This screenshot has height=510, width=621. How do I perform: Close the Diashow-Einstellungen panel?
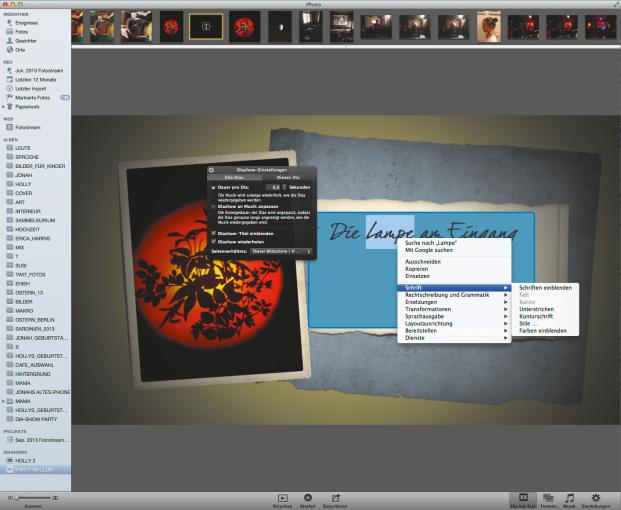pos(211,170)
